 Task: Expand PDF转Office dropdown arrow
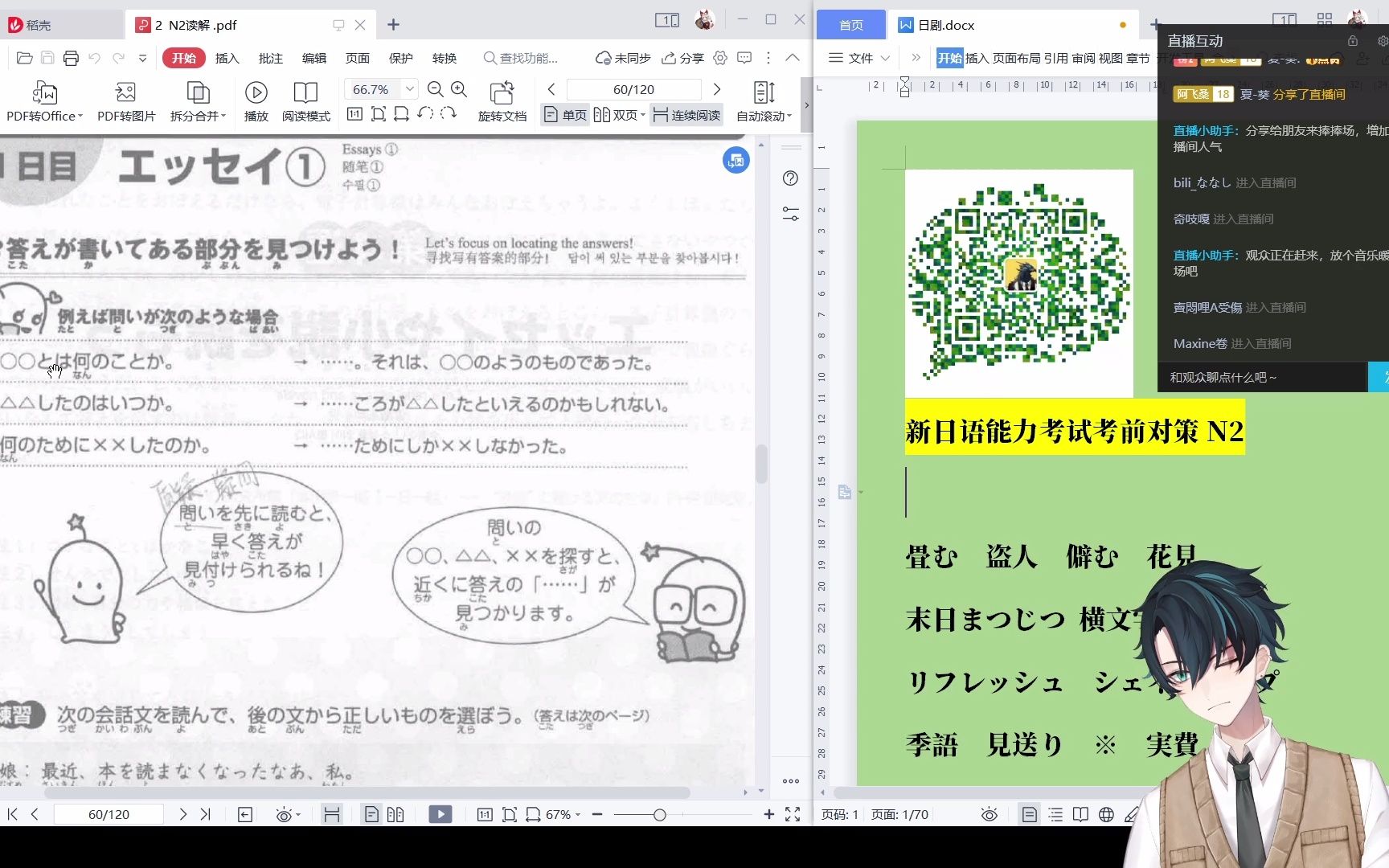pos(80,117)
